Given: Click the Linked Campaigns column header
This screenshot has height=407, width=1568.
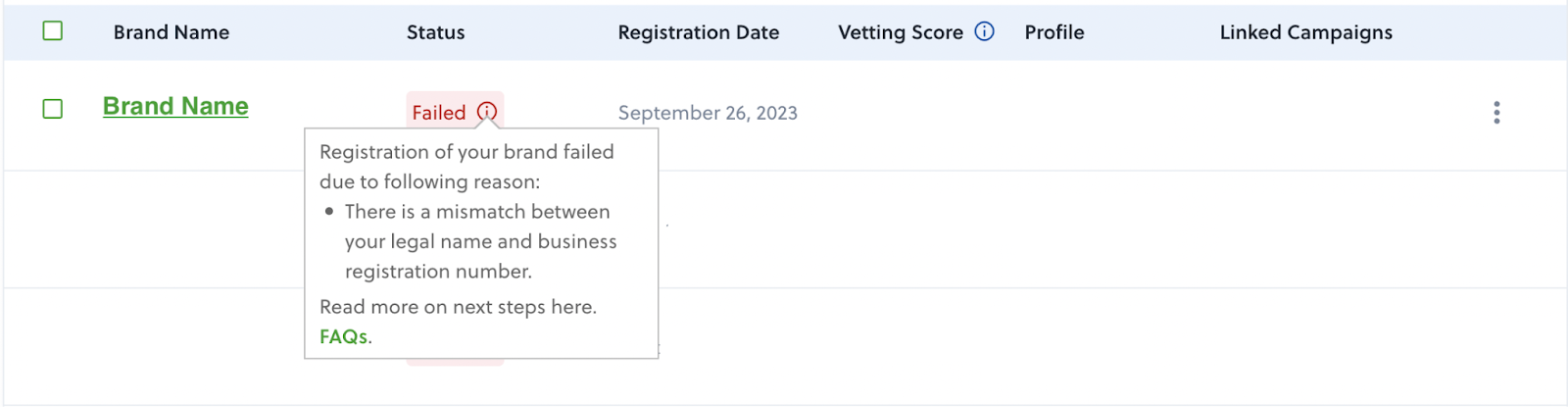Looking at the screenshot, I should click(1306, 32).
